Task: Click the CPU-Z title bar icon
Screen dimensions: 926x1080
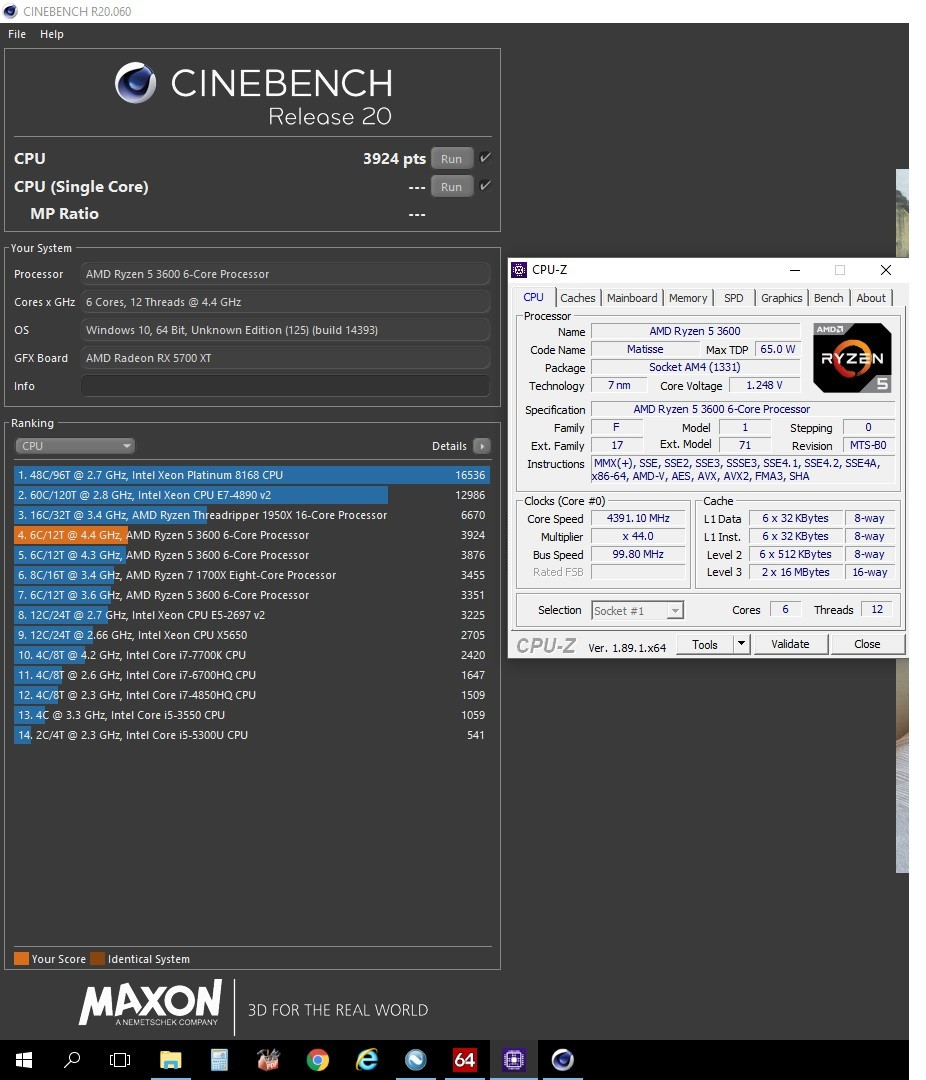Action: pyautogui.click(x=519, y=270)
